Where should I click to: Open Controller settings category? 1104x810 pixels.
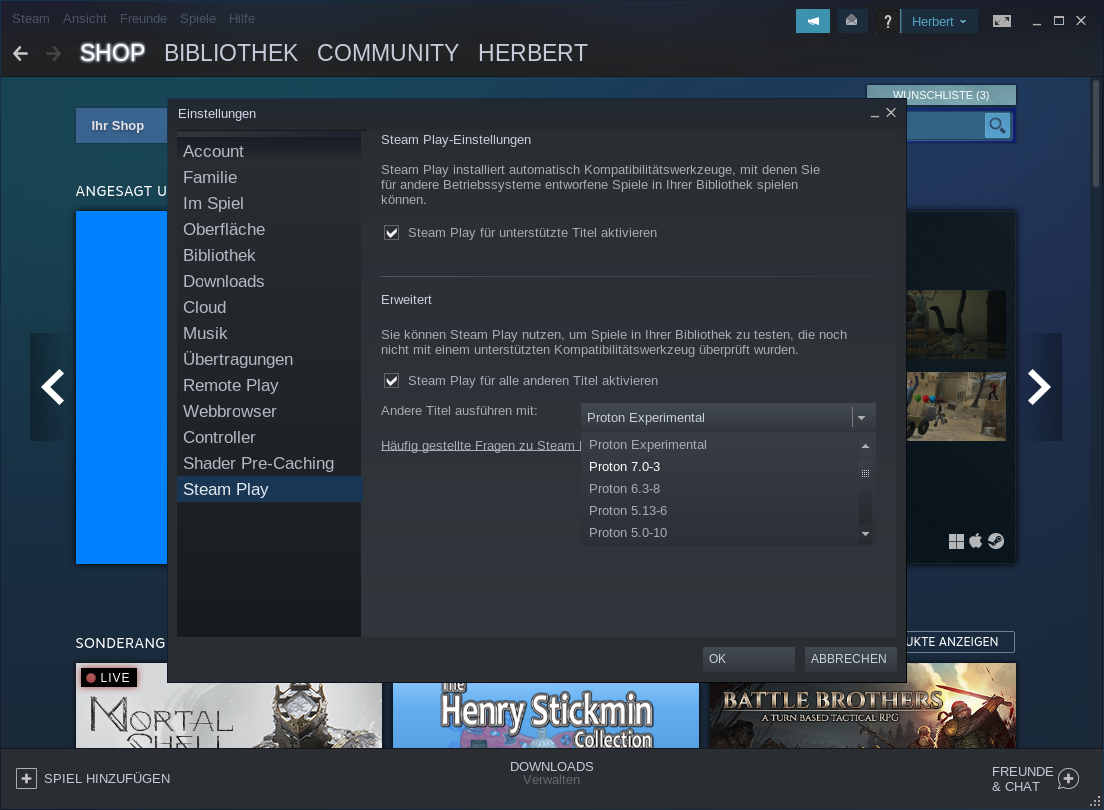(269, 438)
